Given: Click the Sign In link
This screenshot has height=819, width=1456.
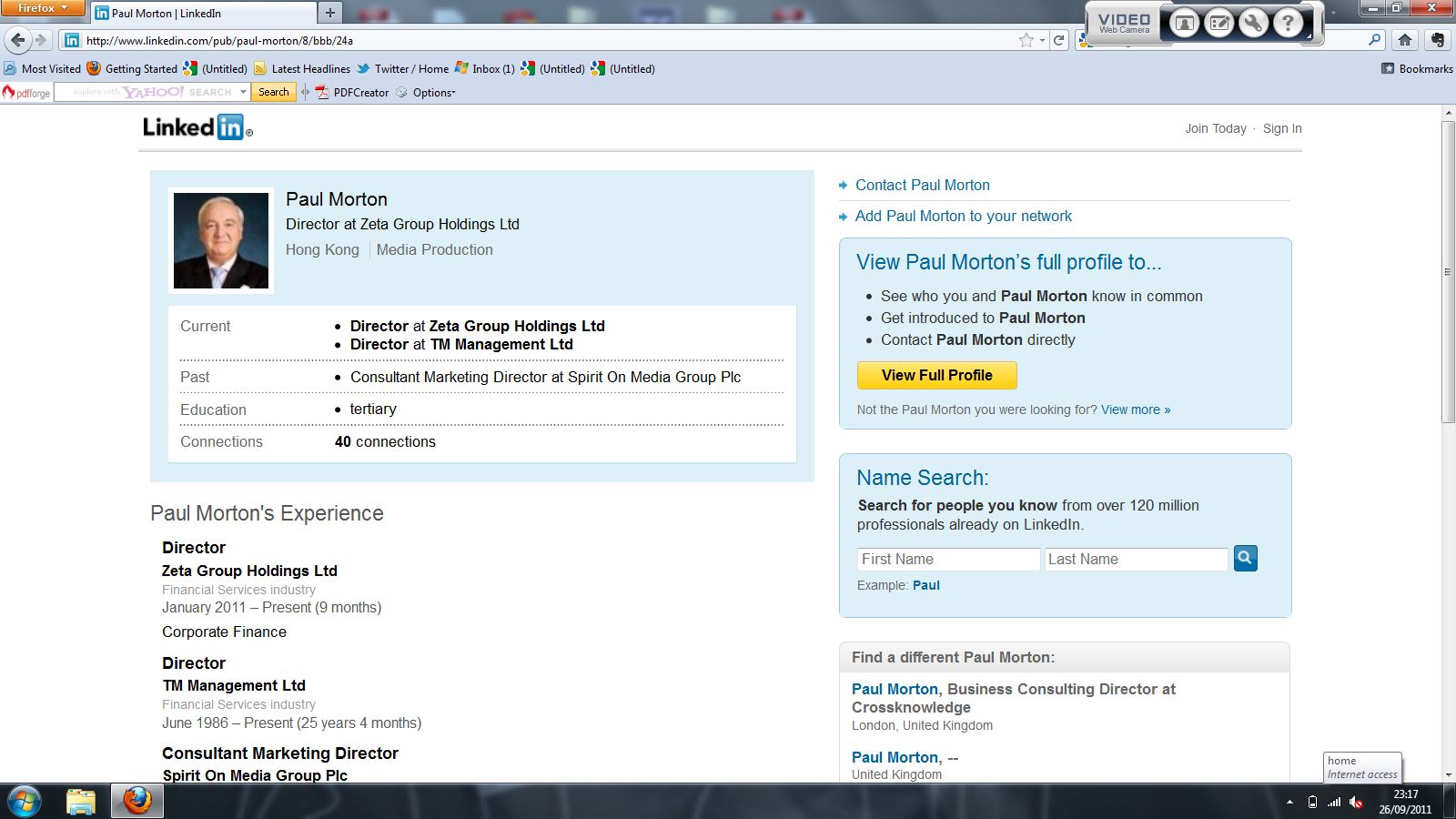Looking at the screenshot, I should (1282, 128).
